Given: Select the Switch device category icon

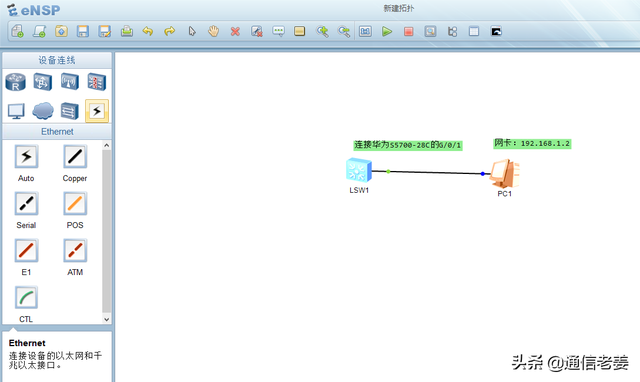Looking at the screenshot, I should coord(42,82).
